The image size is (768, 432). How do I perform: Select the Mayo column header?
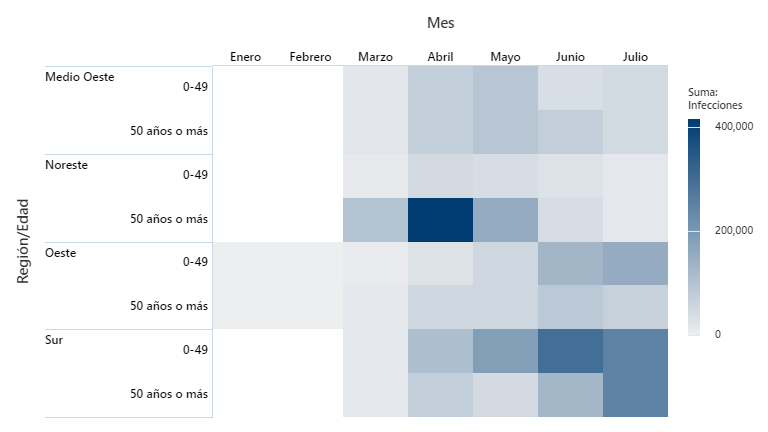pos(505,57)
